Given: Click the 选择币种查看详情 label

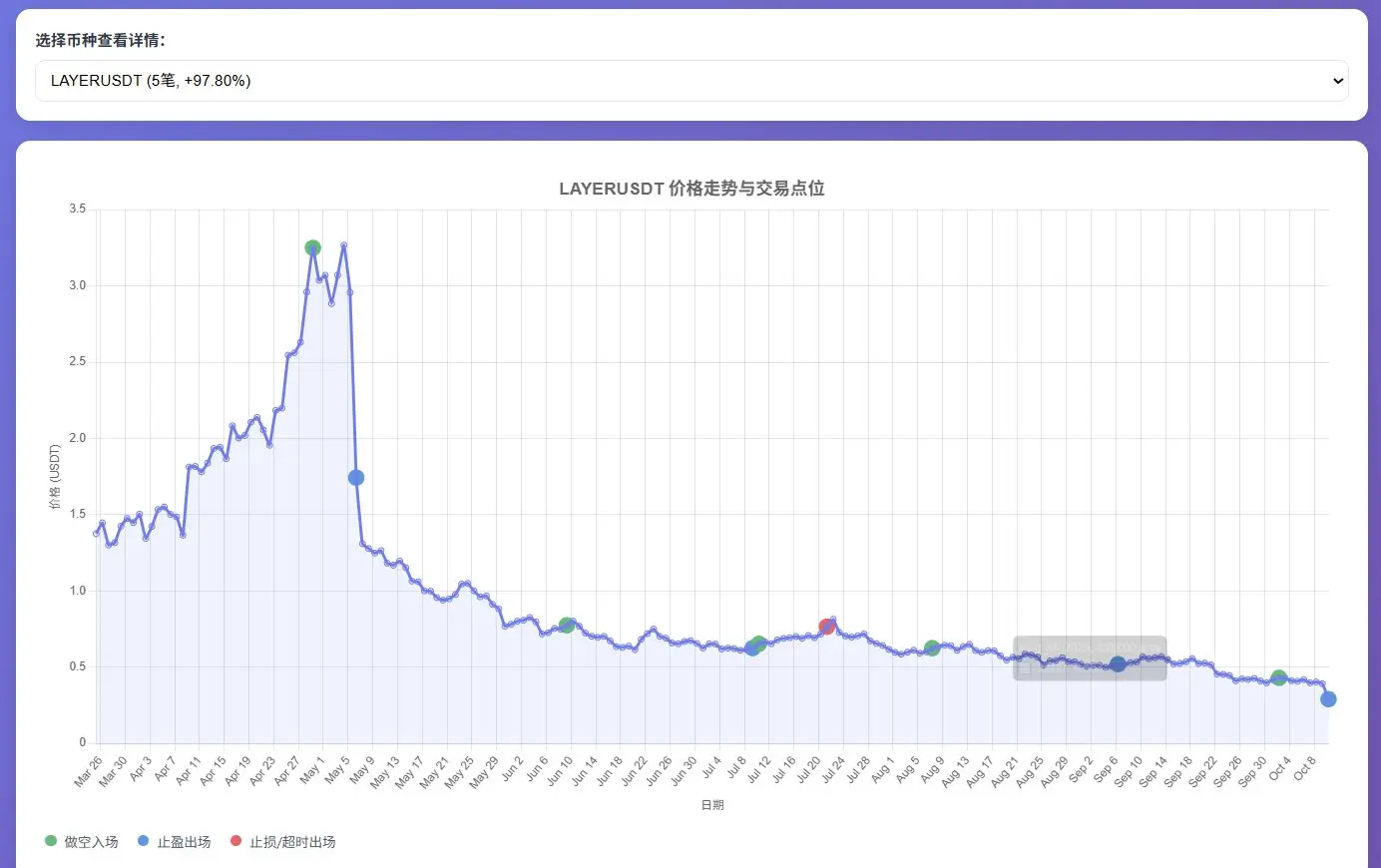Looking at the screenshot, I should [100, 40].
